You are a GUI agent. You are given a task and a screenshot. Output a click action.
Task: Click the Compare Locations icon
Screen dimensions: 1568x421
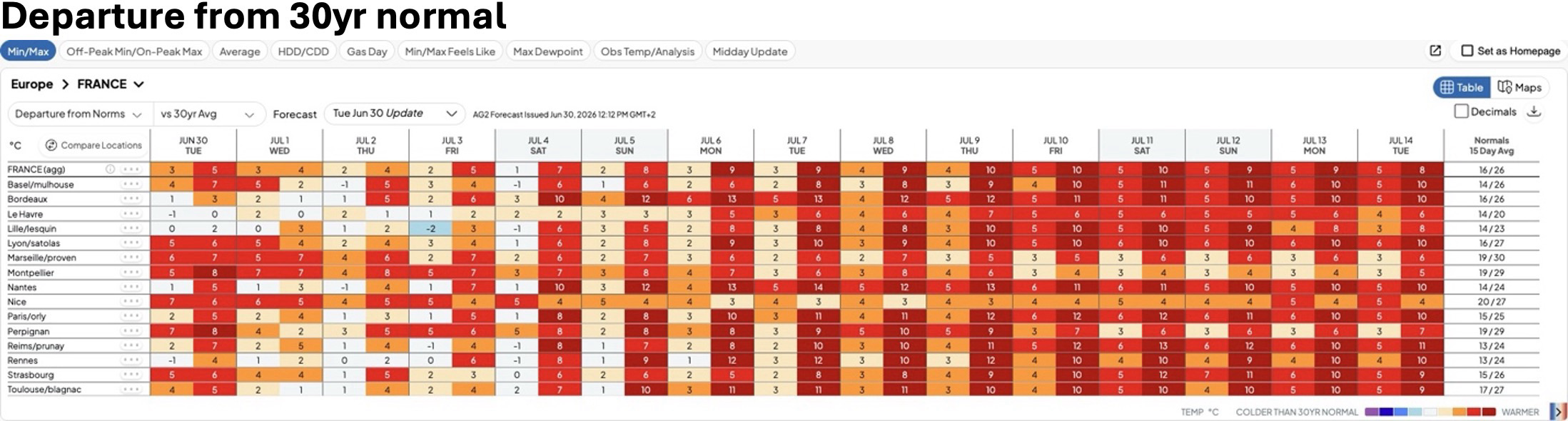[51, 145]
